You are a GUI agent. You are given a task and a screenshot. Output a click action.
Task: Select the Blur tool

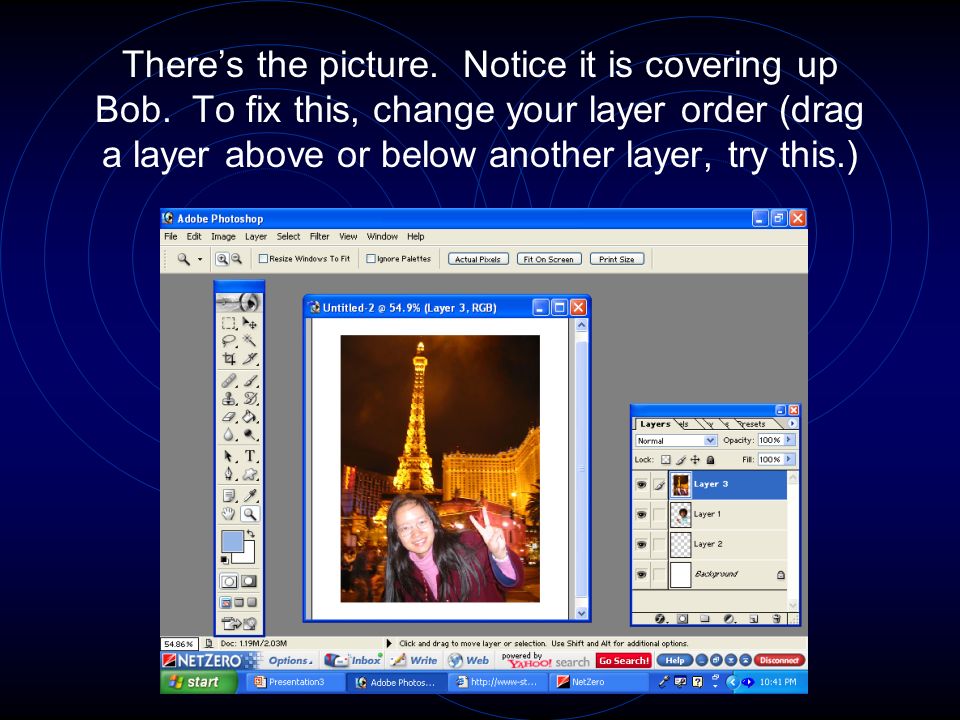pyautogui.click(x=229, y=435)
